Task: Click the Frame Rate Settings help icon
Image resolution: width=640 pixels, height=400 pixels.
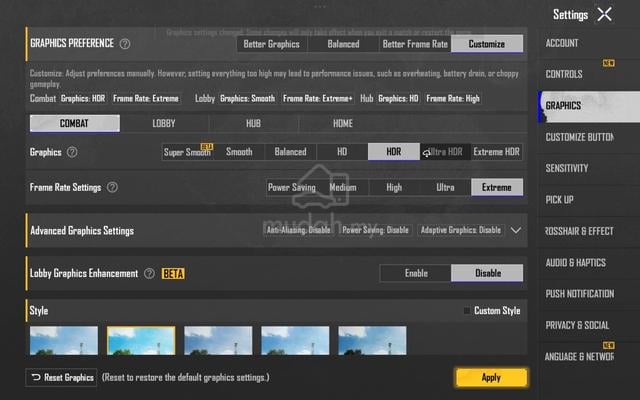Action: click(x=112, y=187)
